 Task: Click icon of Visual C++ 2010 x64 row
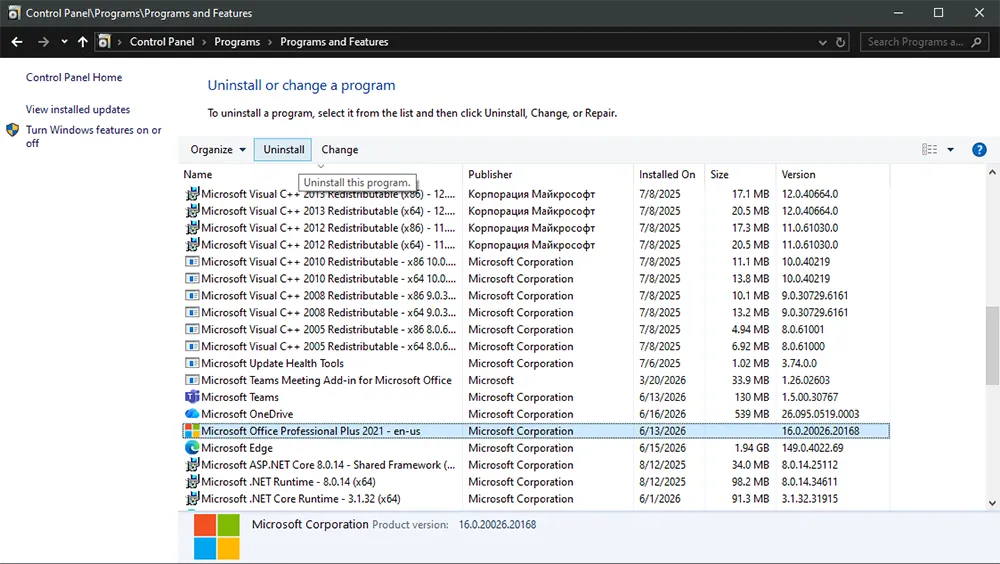point(192,279)
